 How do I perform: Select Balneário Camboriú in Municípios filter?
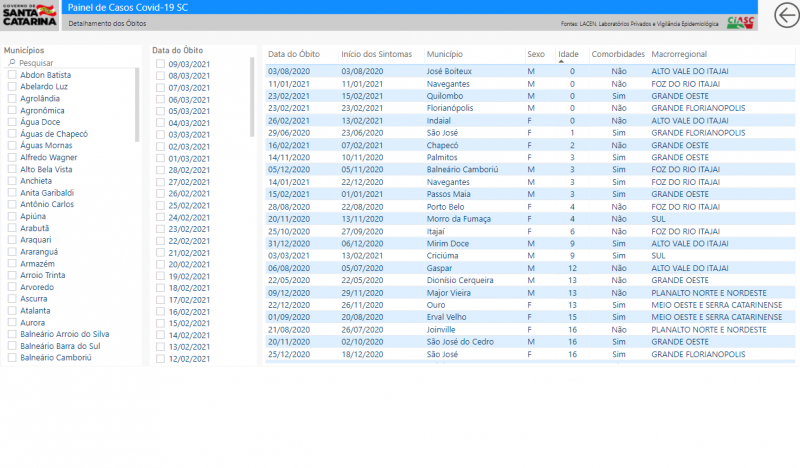(x=12, y=357)
